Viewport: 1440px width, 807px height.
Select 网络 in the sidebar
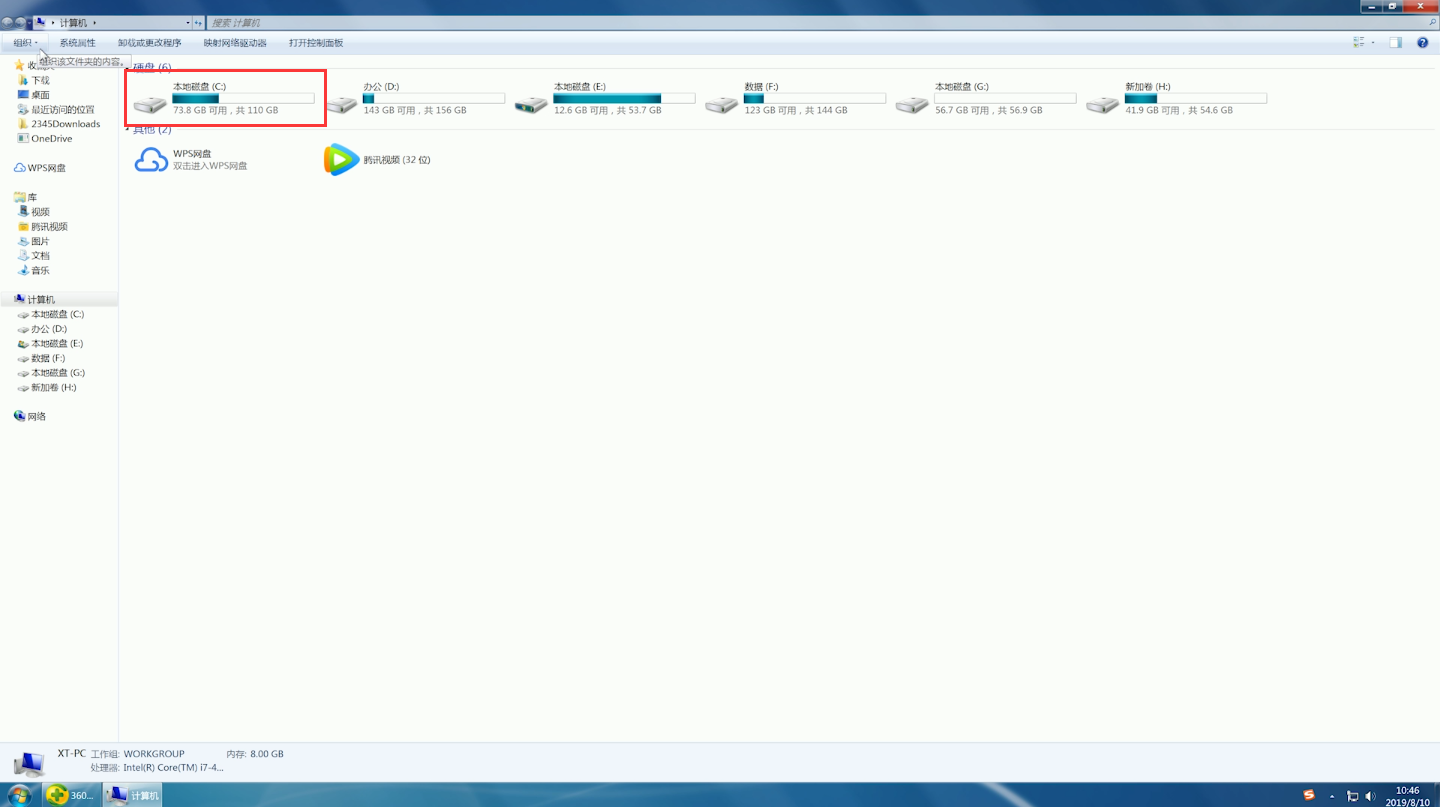click(30, 416)
